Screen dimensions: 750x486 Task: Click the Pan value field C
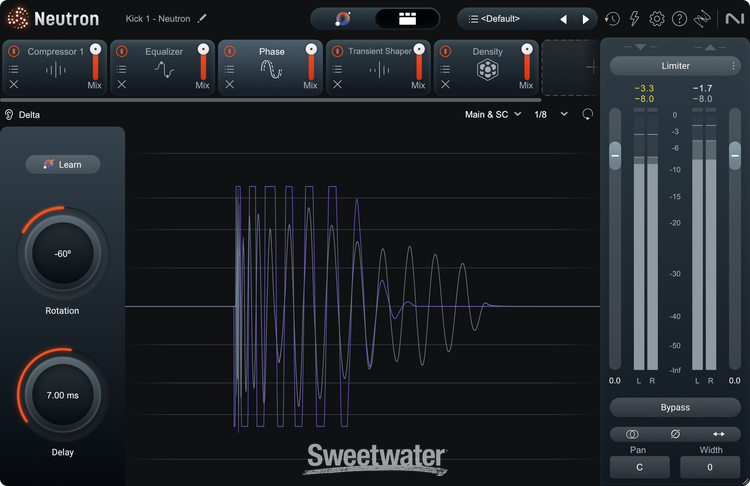640,467
